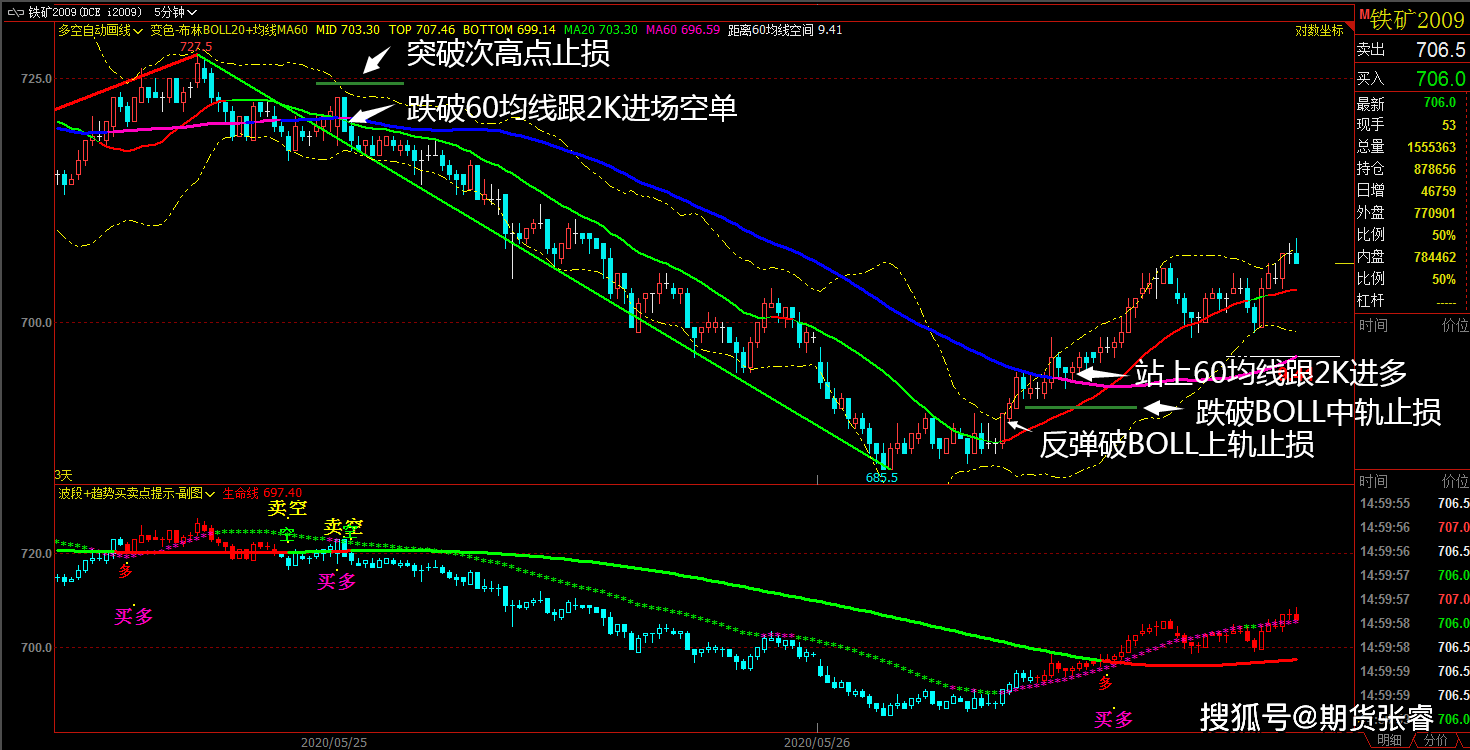Click the 3天 label at chart bottom-left
The height and width of the screenshot is (750, 1470).
click(64, 474)
